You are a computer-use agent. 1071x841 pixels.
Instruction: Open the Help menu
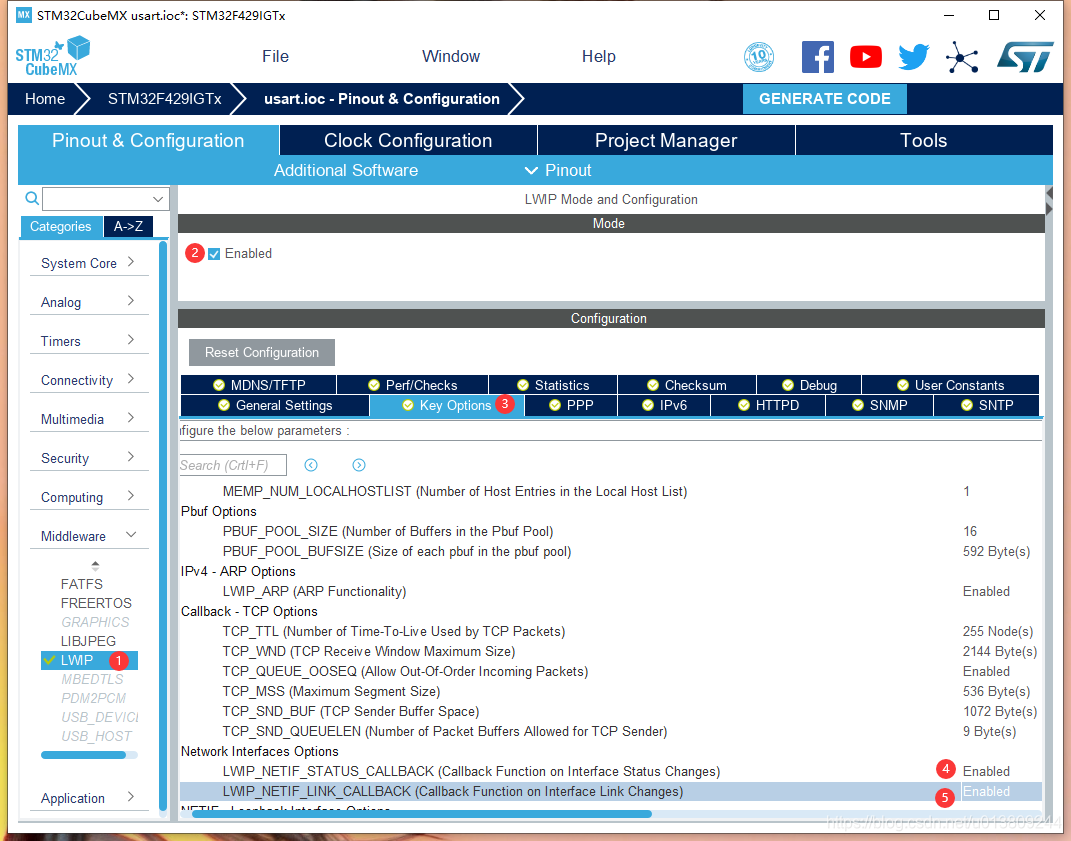coord(598,56)
